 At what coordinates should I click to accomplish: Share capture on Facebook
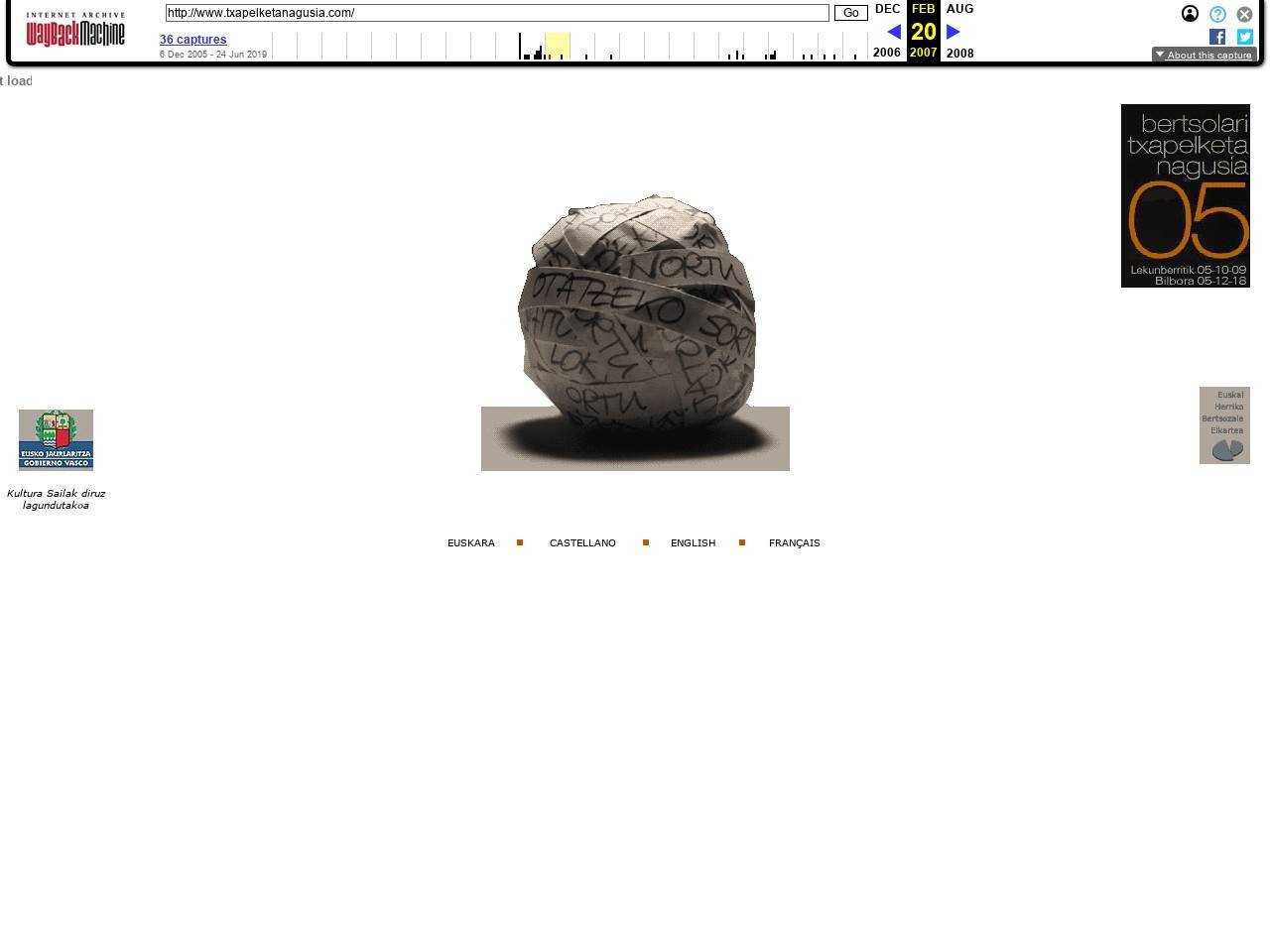[1217, 37]
